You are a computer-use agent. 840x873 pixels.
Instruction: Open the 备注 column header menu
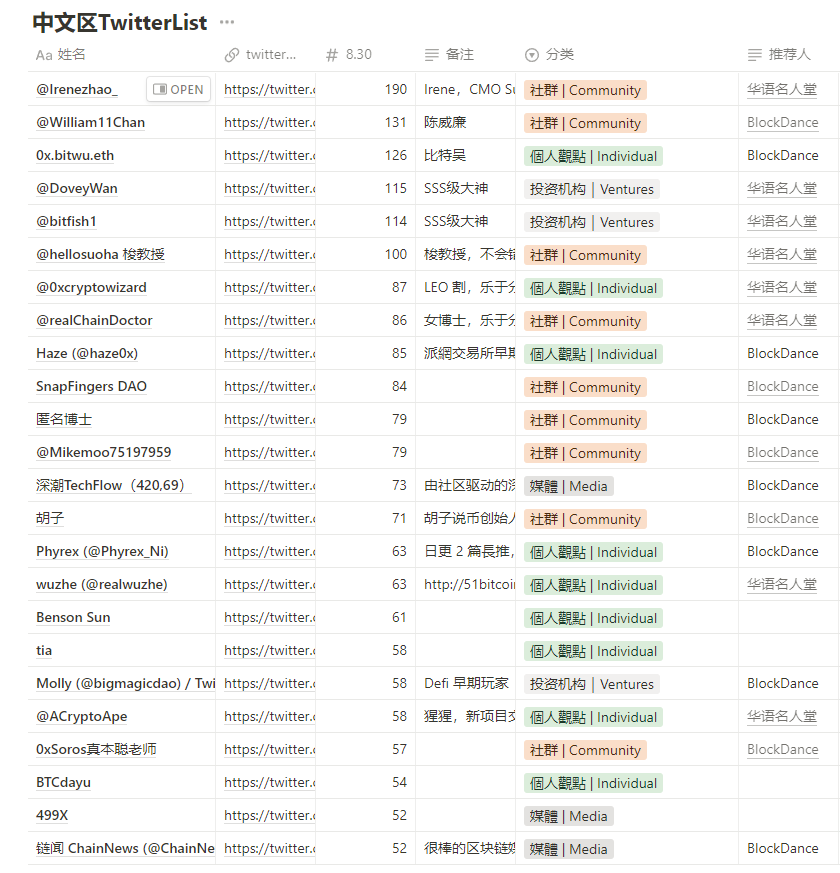point(465,55)
